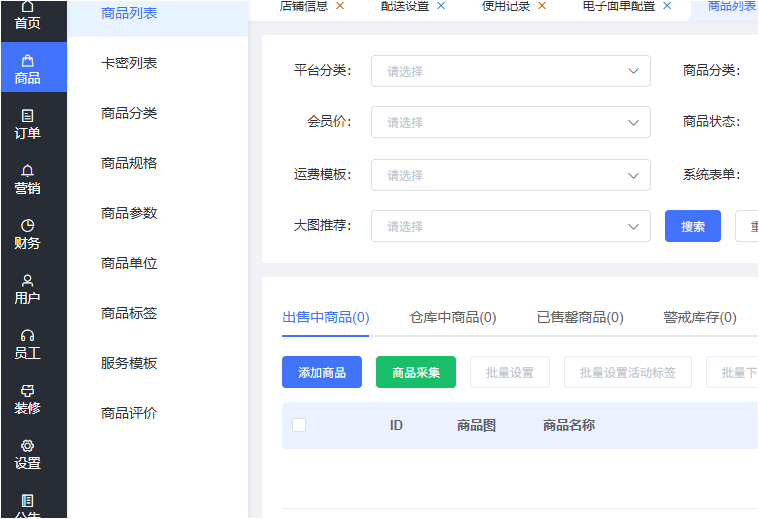759x519 pixels.
Task: Click the 大图推荐 chevron arrow
Action: pos(633,227)
